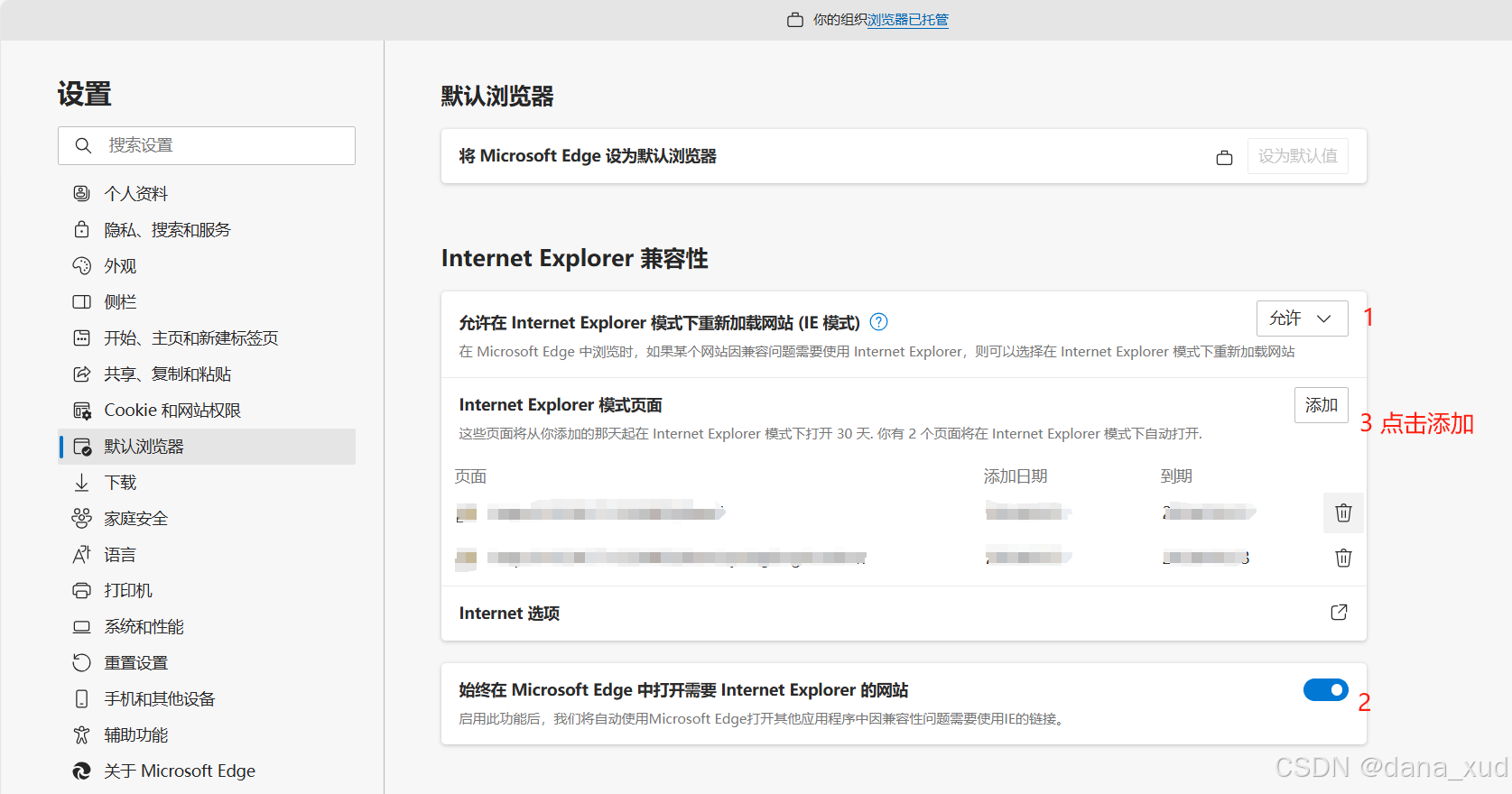Click the Accessibility icon
Screen dimensions: 1512x794
[81, 734]
